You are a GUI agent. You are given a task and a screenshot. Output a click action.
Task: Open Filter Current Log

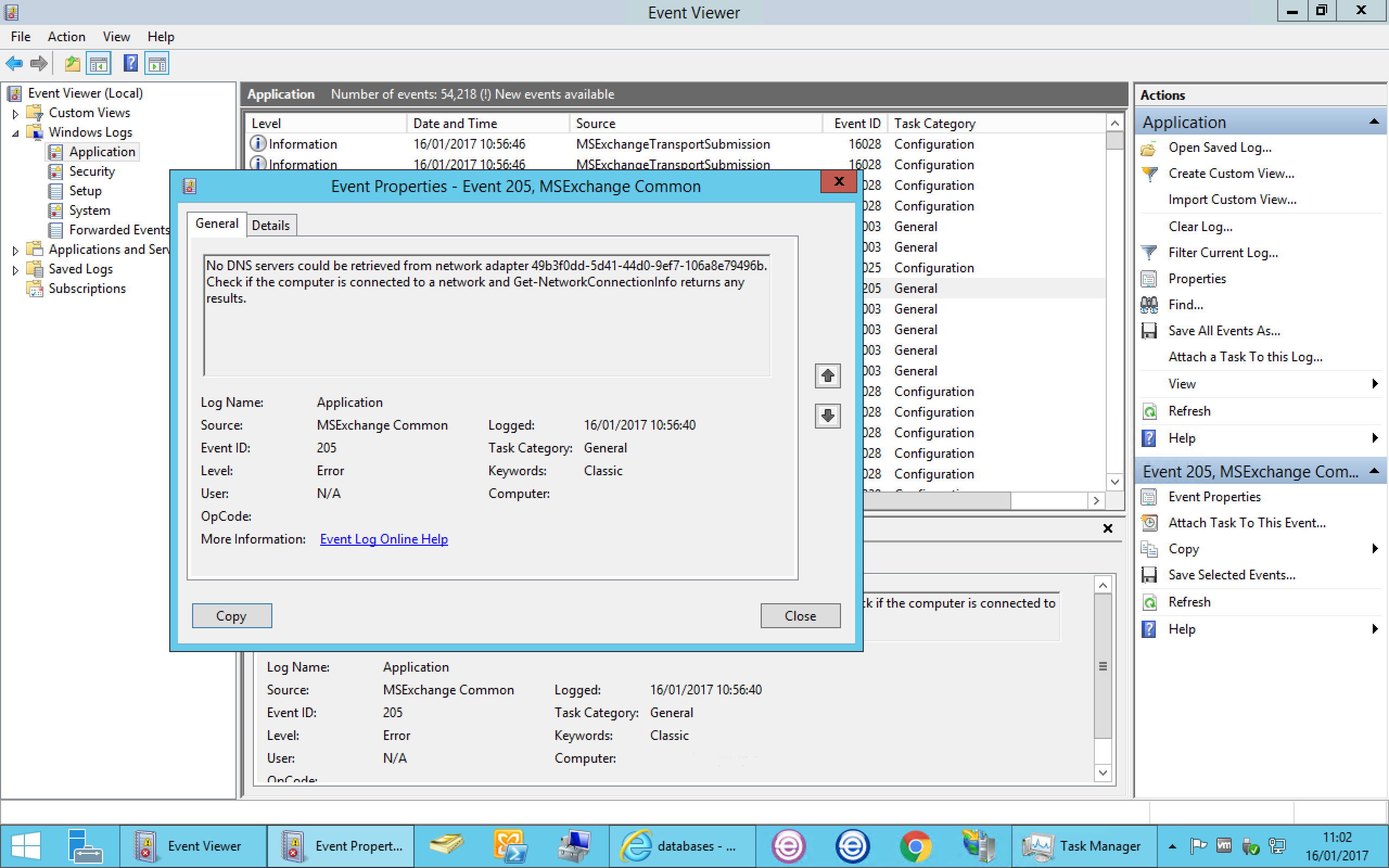[x=1223, y=253]
